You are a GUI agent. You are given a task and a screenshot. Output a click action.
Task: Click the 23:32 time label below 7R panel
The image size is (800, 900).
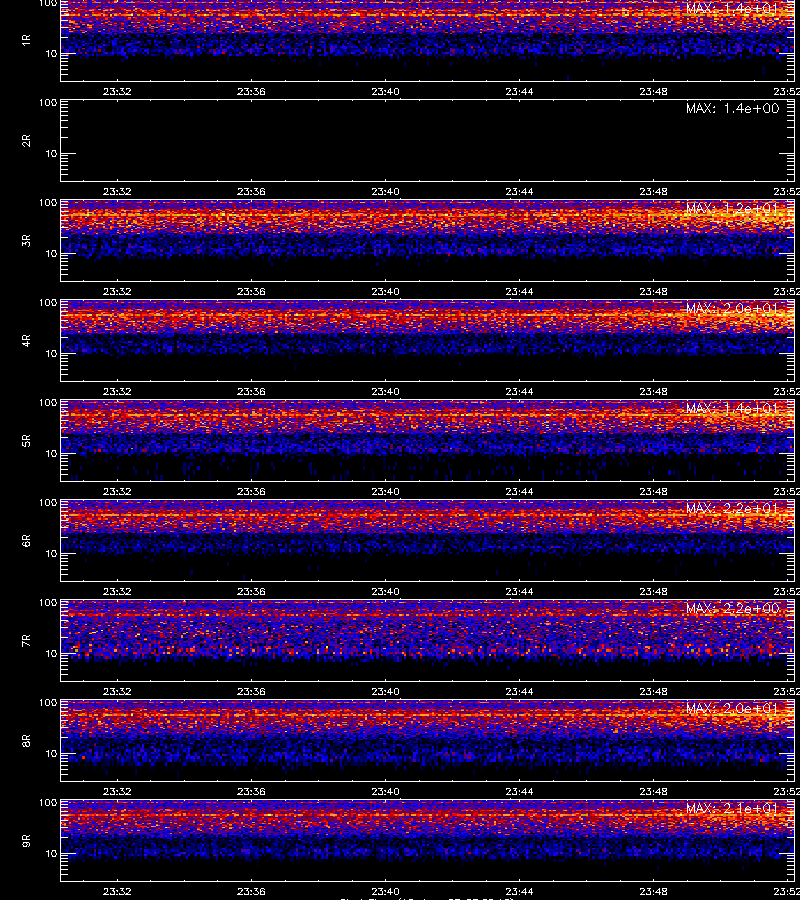point(117,692)
